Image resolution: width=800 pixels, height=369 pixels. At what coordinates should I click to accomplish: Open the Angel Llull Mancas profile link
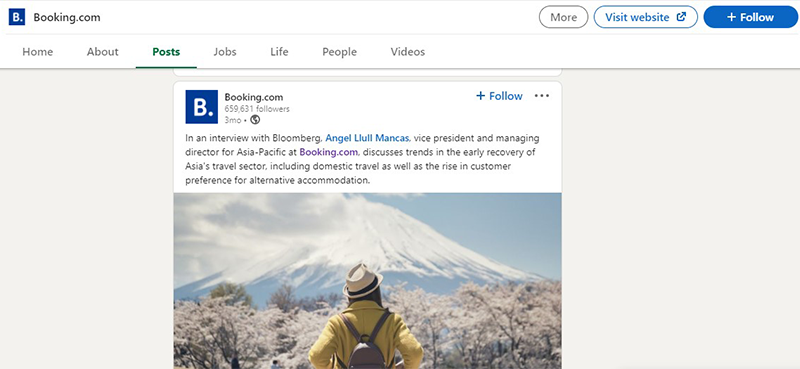pos(367,138)
